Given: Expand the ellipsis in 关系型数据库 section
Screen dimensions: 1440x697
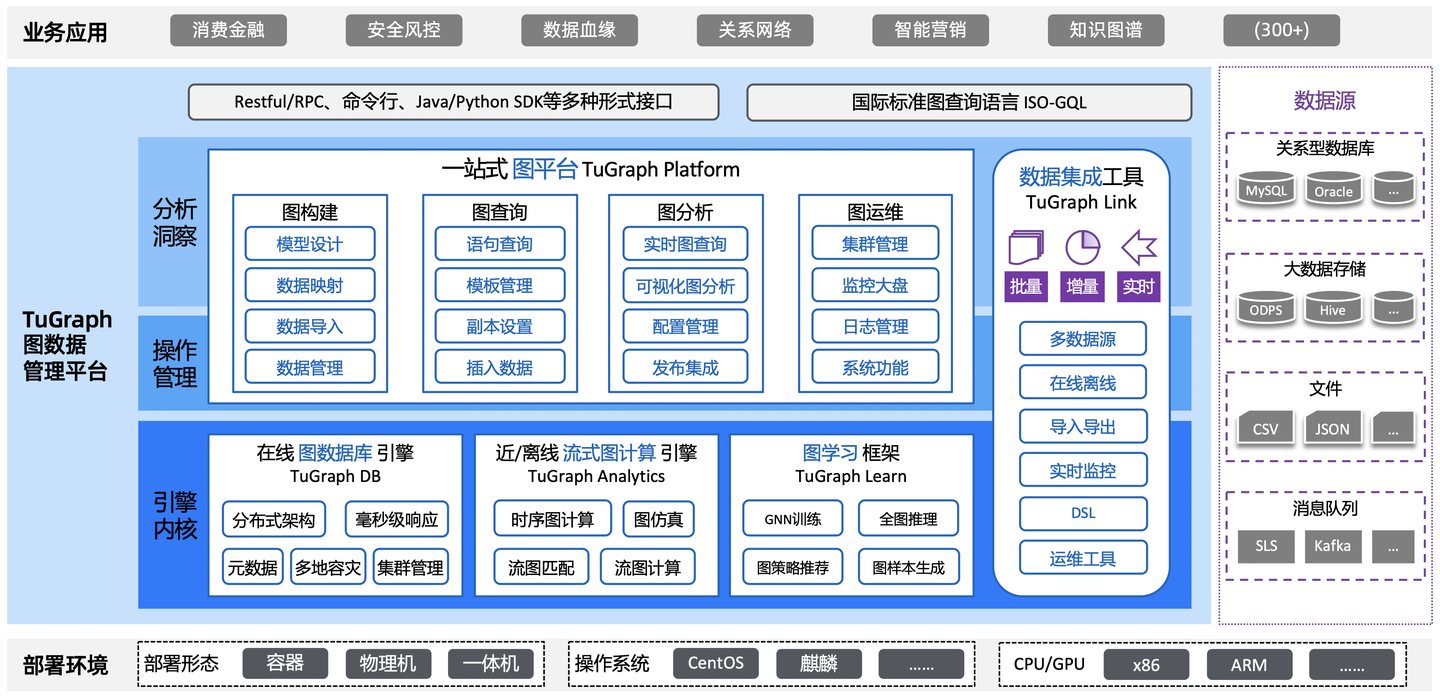Looking at the screenshot, I should tap(1392, 189).
